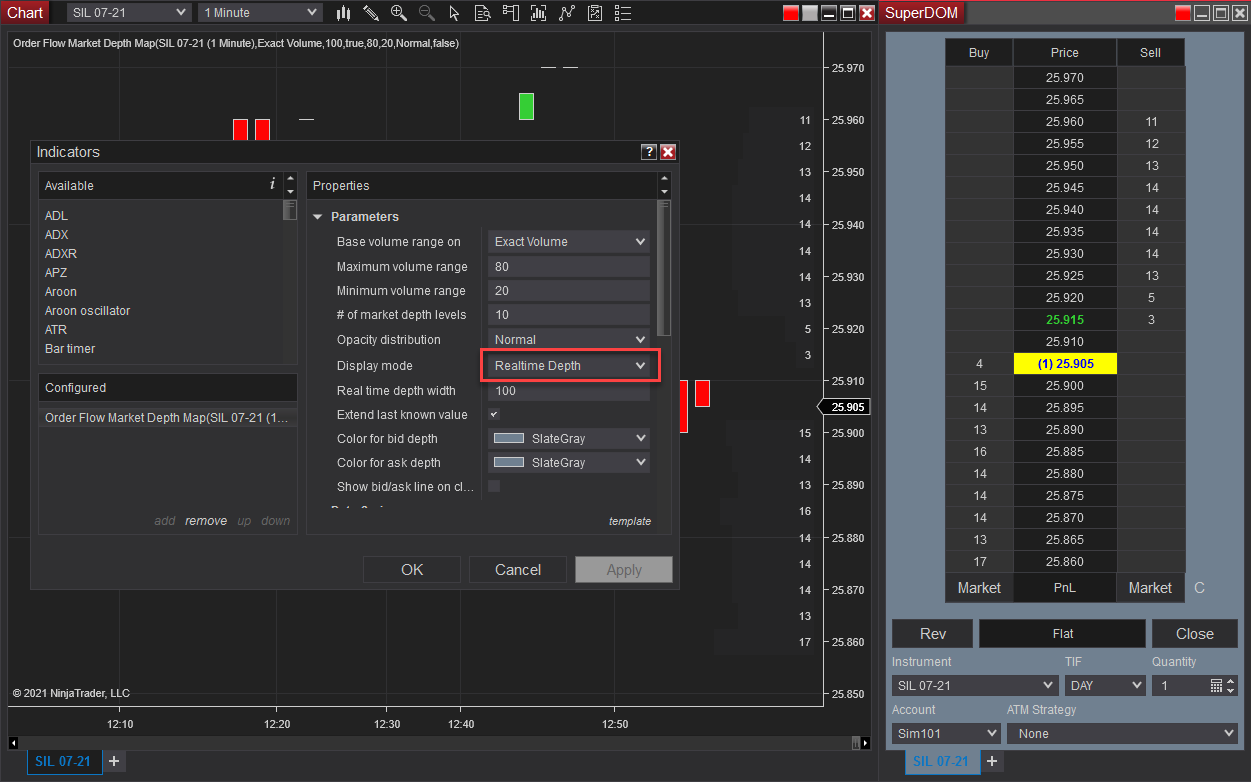Open the SuperDOM Instrument dropdown

pyautogui.click(x=975, y=686)
